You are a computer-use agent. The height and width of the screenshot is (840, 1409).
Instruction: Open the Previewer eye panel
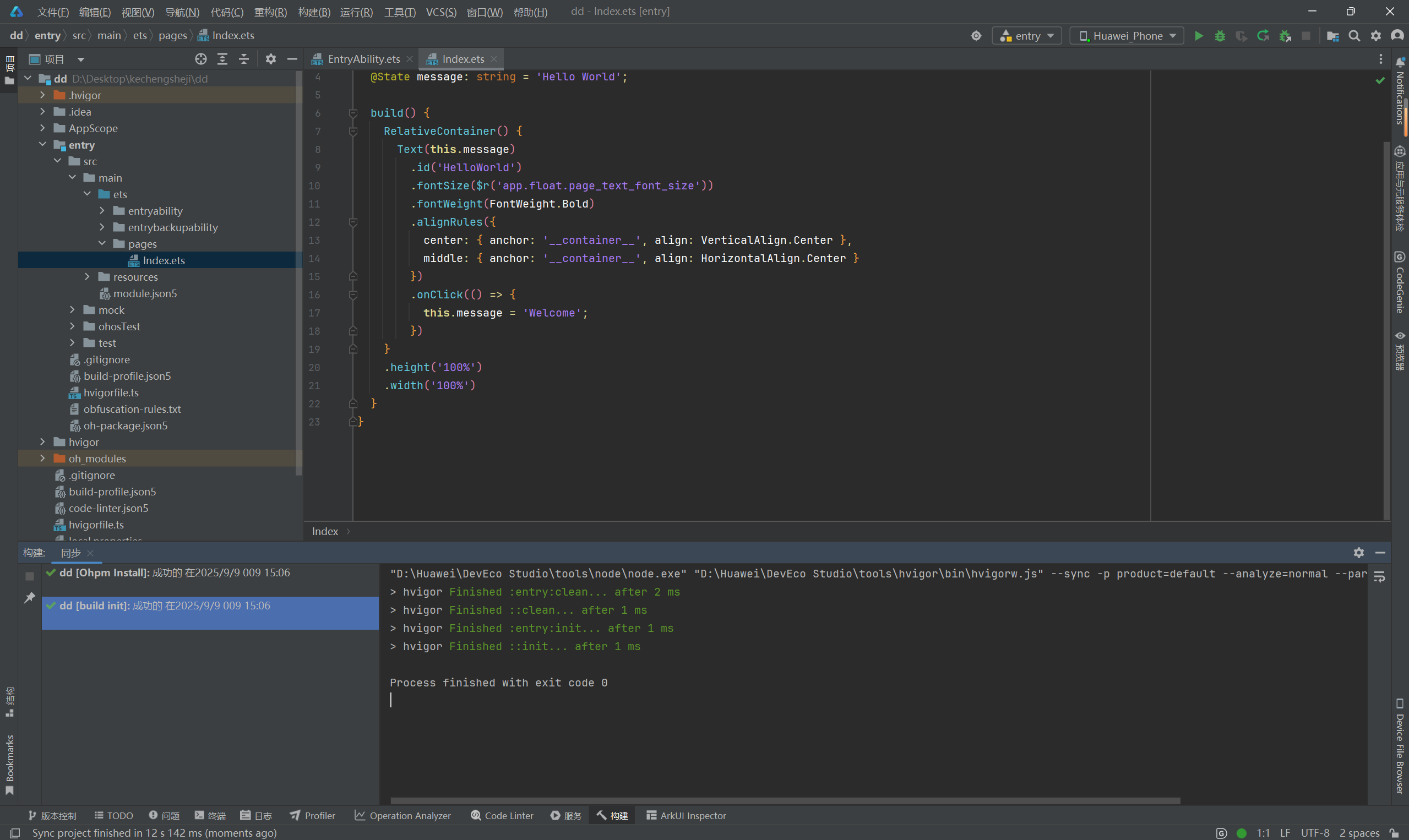[1400, 351]
